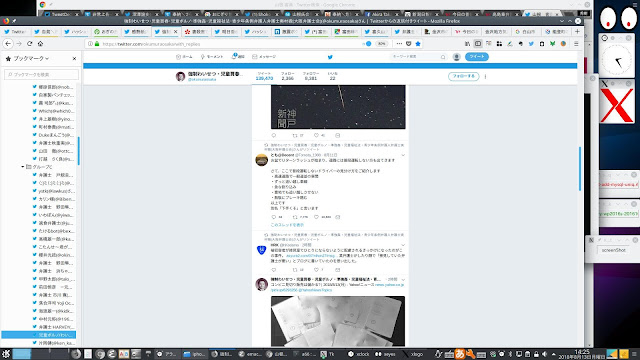Click the Firefox reload page icon
This screenshot has width=640, height=360.
(29, 44)
